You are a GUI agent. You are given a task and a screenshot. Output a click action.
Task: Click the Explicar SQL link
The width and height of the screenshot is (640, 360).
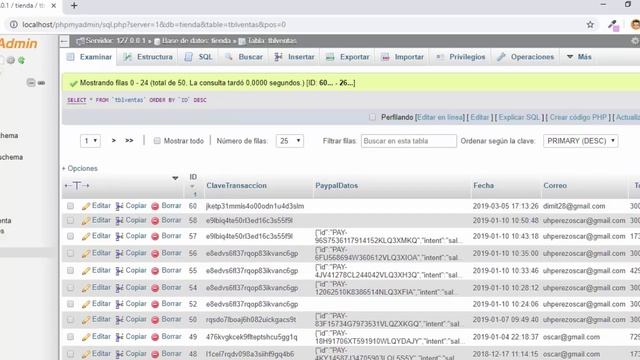pyautogui.click(x=519, y=118)
